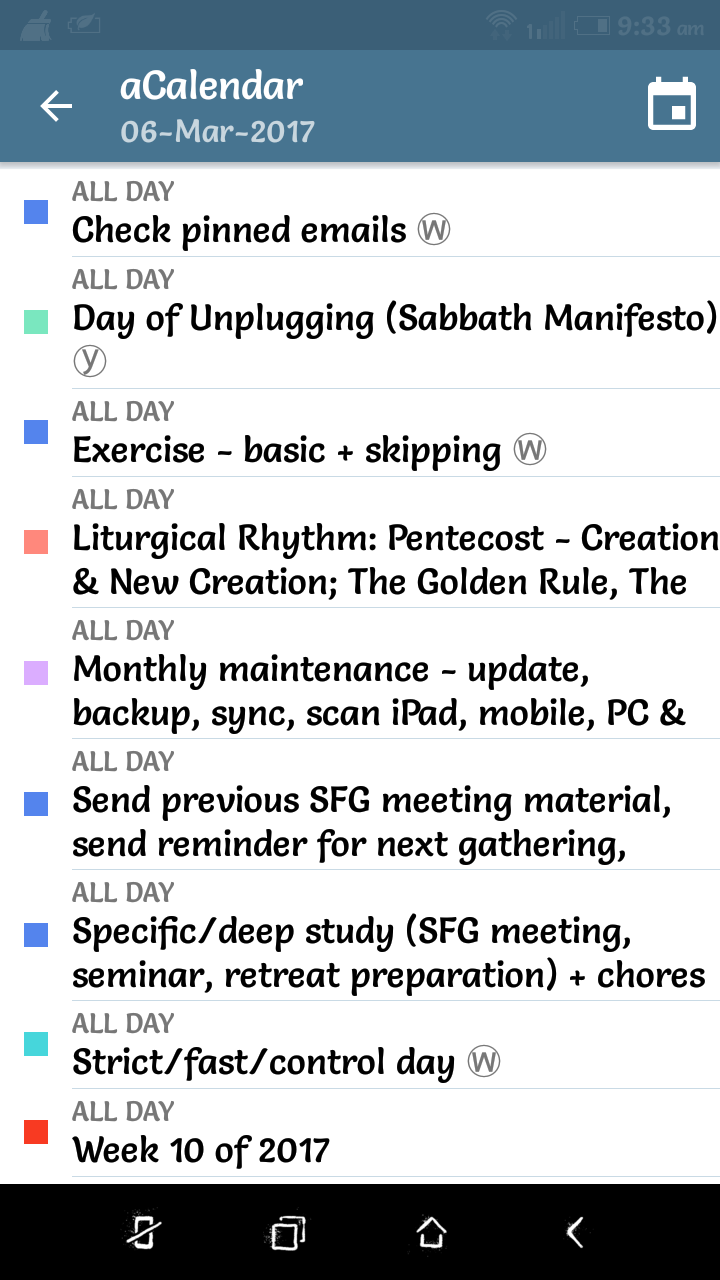This screenshot has width=720, height=1280.
Task: Tap red color swatch beside Week 10
Action: (36, 1131)
